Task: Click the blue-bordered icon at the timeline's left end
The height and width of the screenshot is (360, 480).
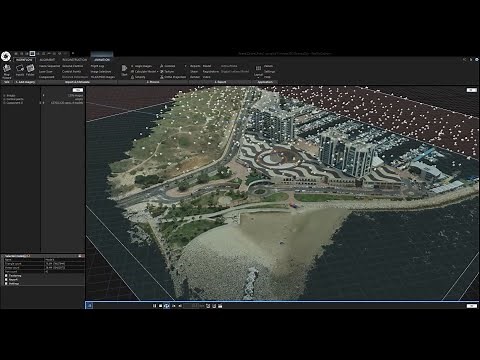Action: [89, 306]
